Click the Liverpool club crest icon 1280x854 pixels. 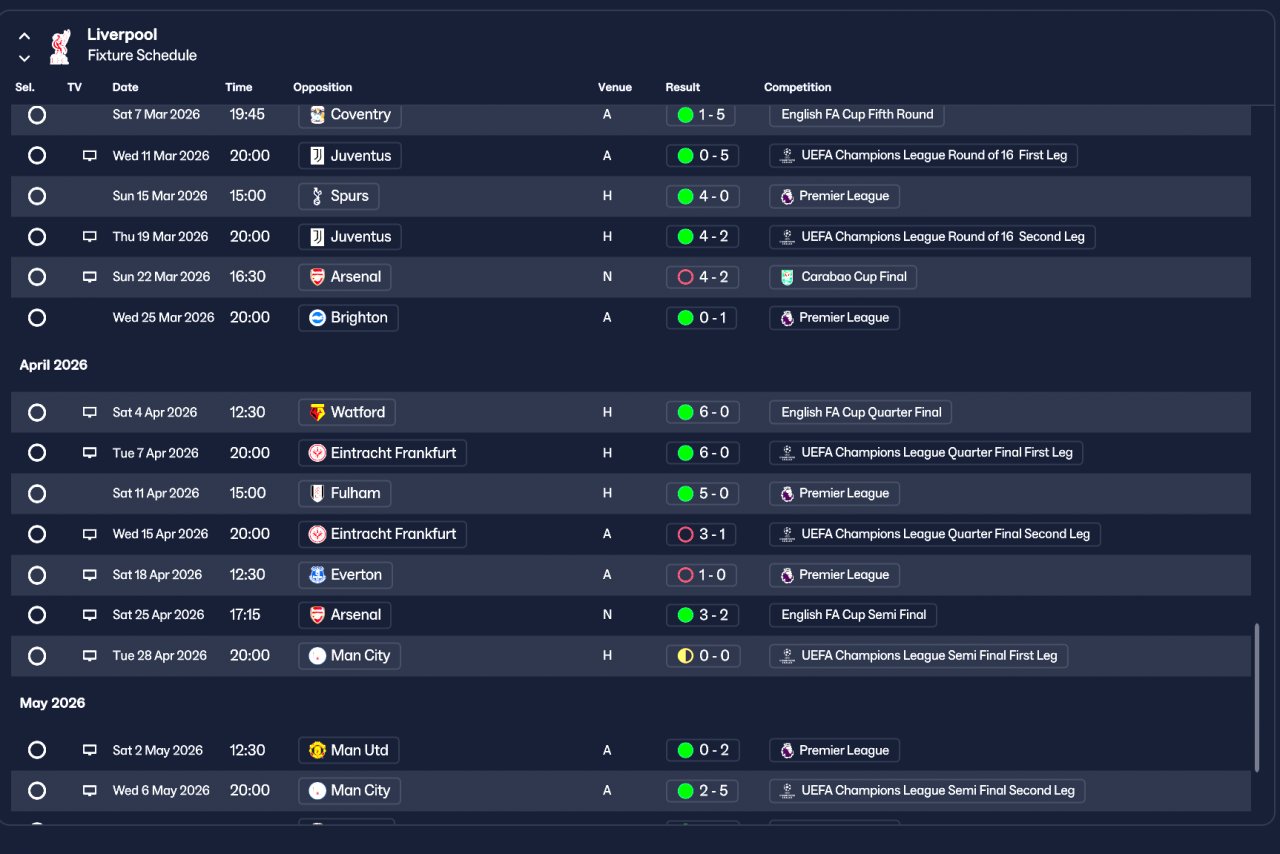click(x=60, y=46)
